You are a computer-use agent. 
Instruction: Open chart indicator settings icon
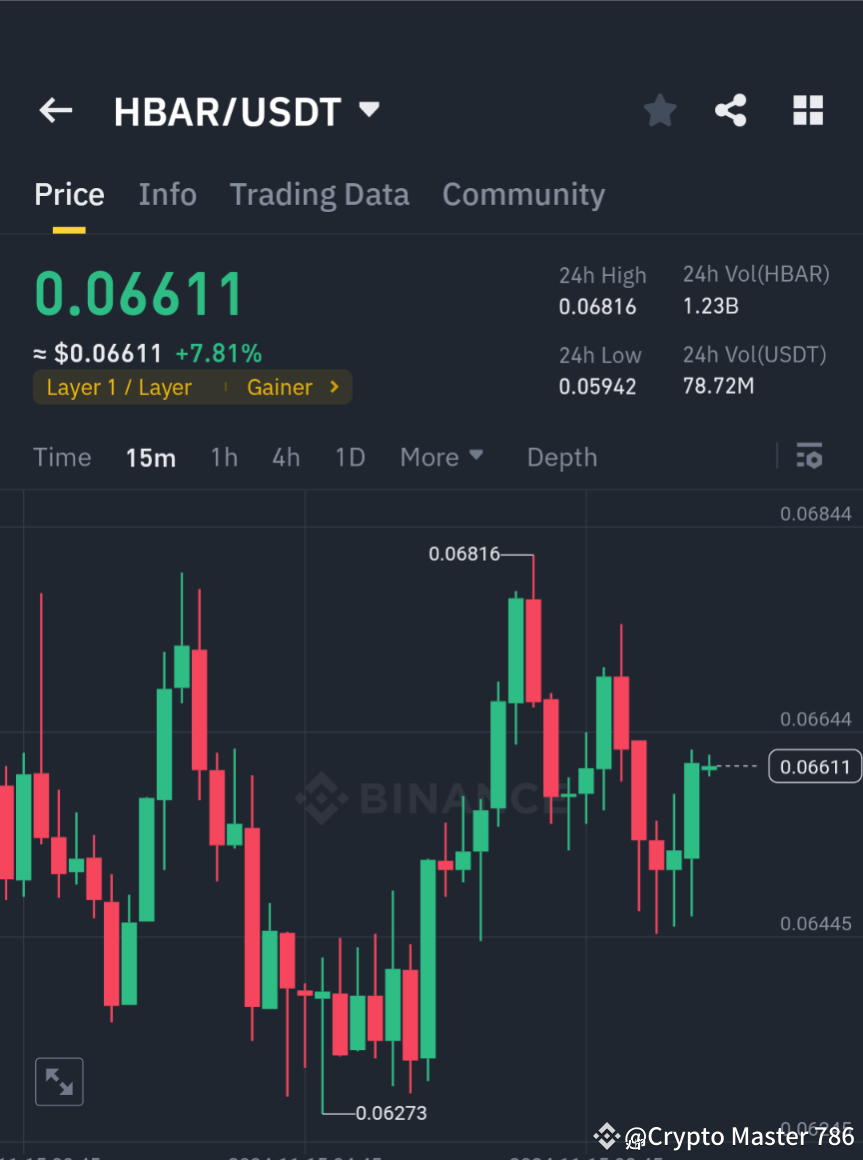pos(809,456)
